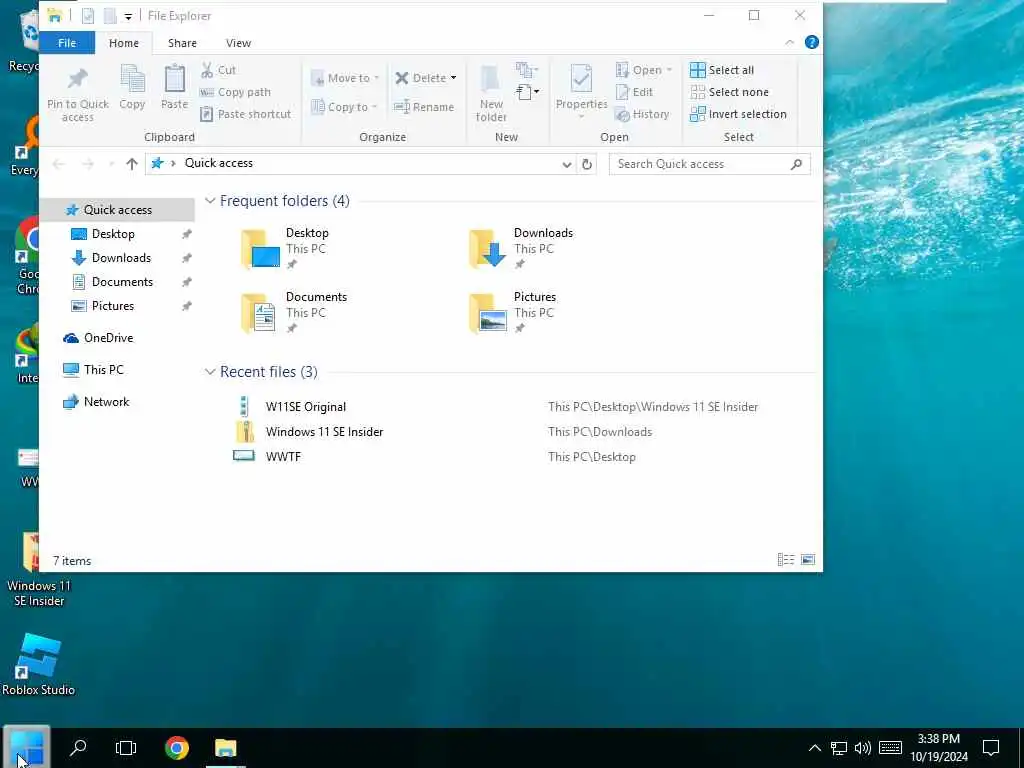
Task: Collapse the Frequent folders section
Action: [210, 201]
